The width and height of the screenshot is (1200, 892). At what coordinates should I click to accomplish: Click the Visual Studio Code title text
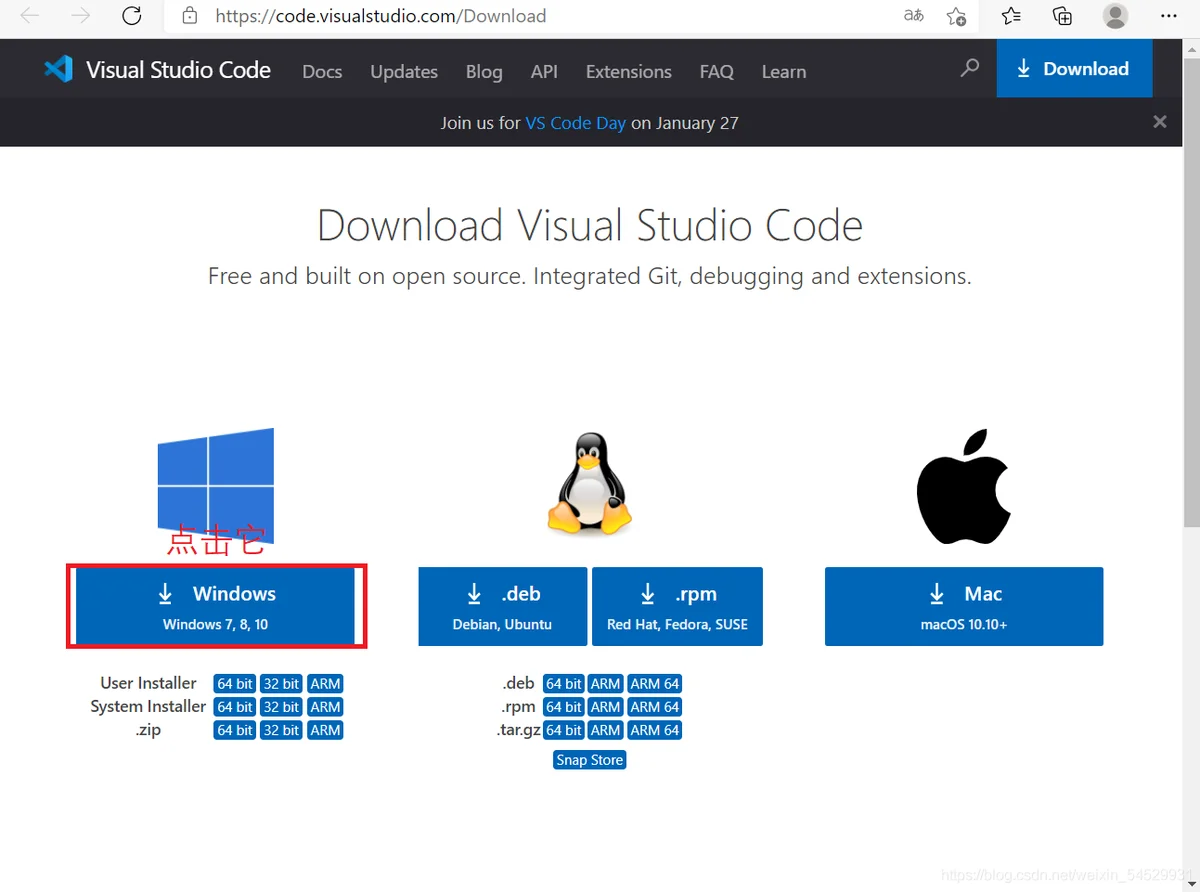[178, 70]
